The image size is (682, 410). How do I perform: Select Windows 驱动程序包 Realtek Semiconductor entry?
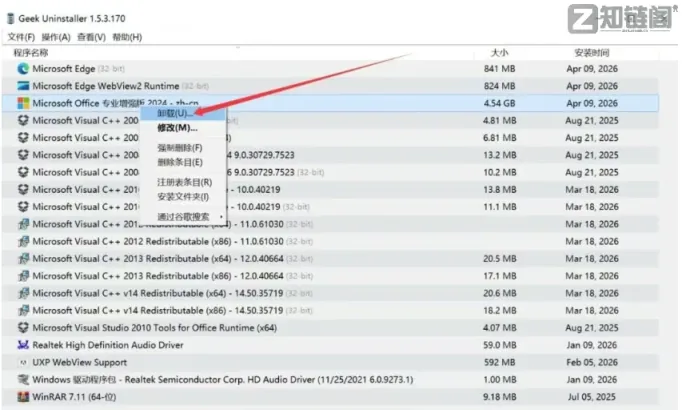pos(223,380)
